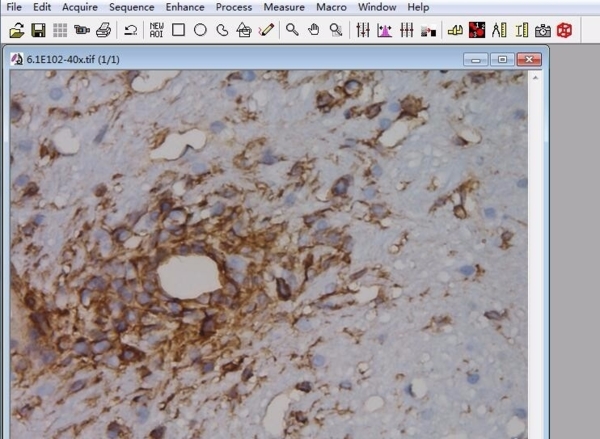Open the Sequence menu
This screenshot has height=439, width=600.
coord(132,7)
